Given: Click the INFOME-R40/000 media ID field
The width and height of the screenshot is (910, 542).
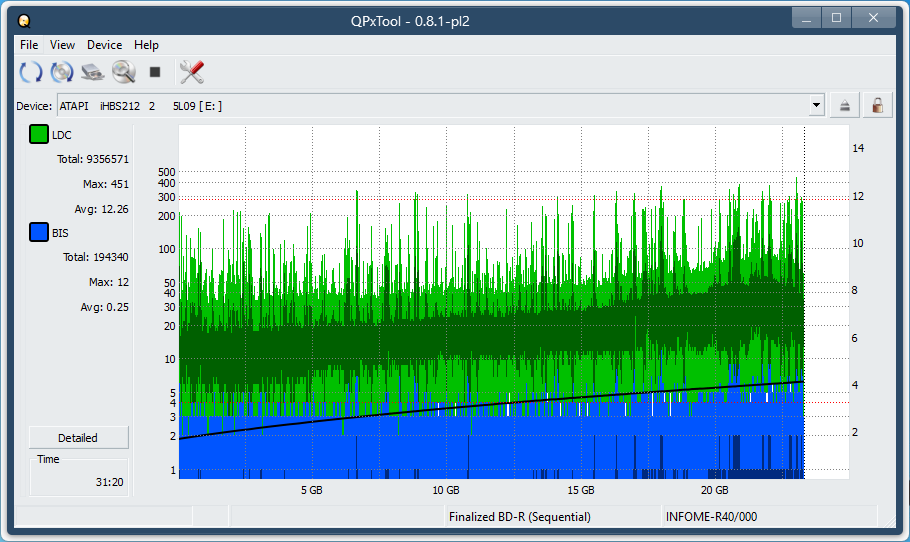Looking at the screenshot, I should click(711, 517).
